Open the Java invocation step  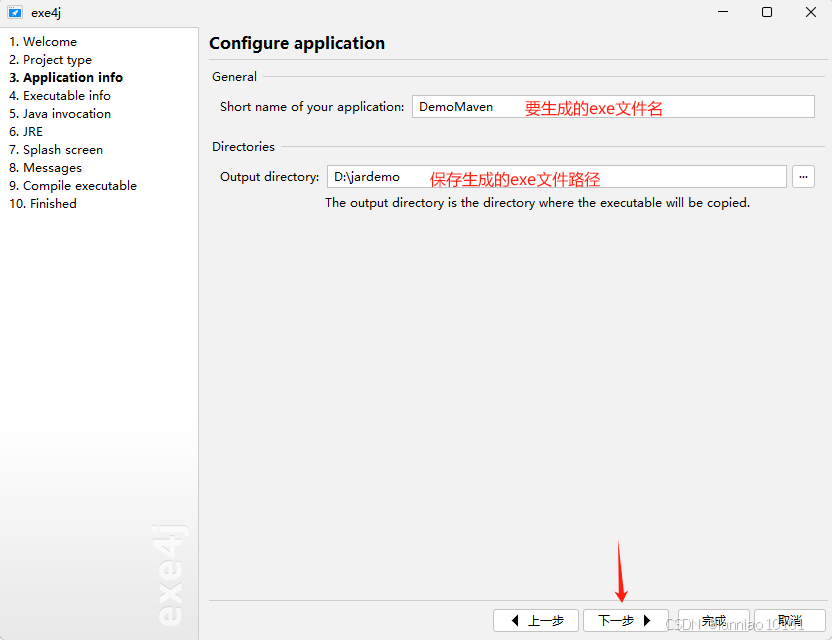click(x=60, y=114)
